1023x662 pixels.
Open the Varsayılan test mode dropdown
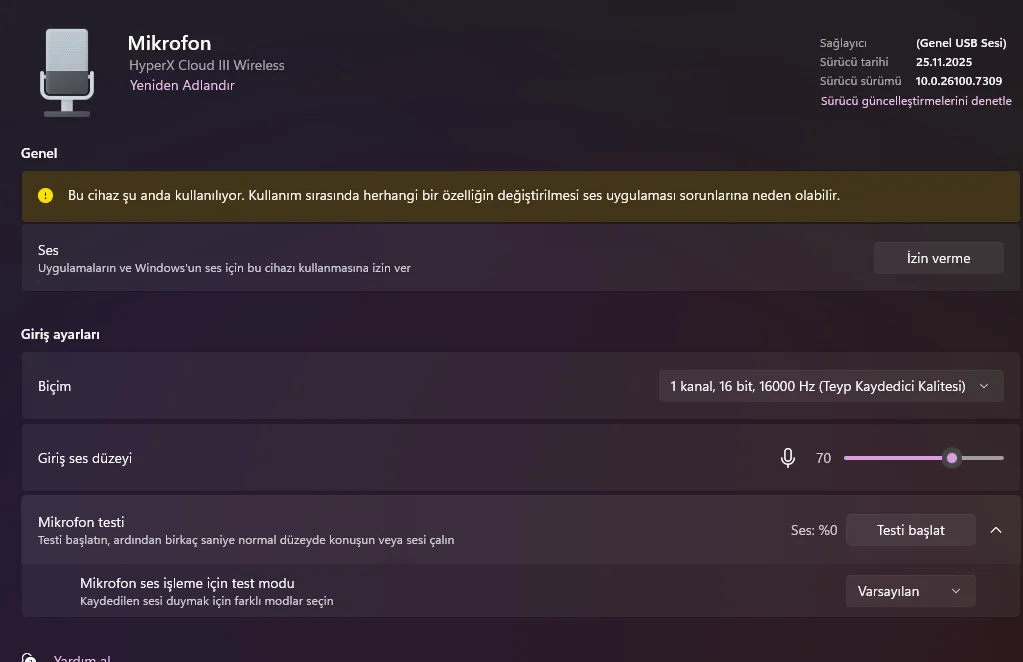coord(909,591)
